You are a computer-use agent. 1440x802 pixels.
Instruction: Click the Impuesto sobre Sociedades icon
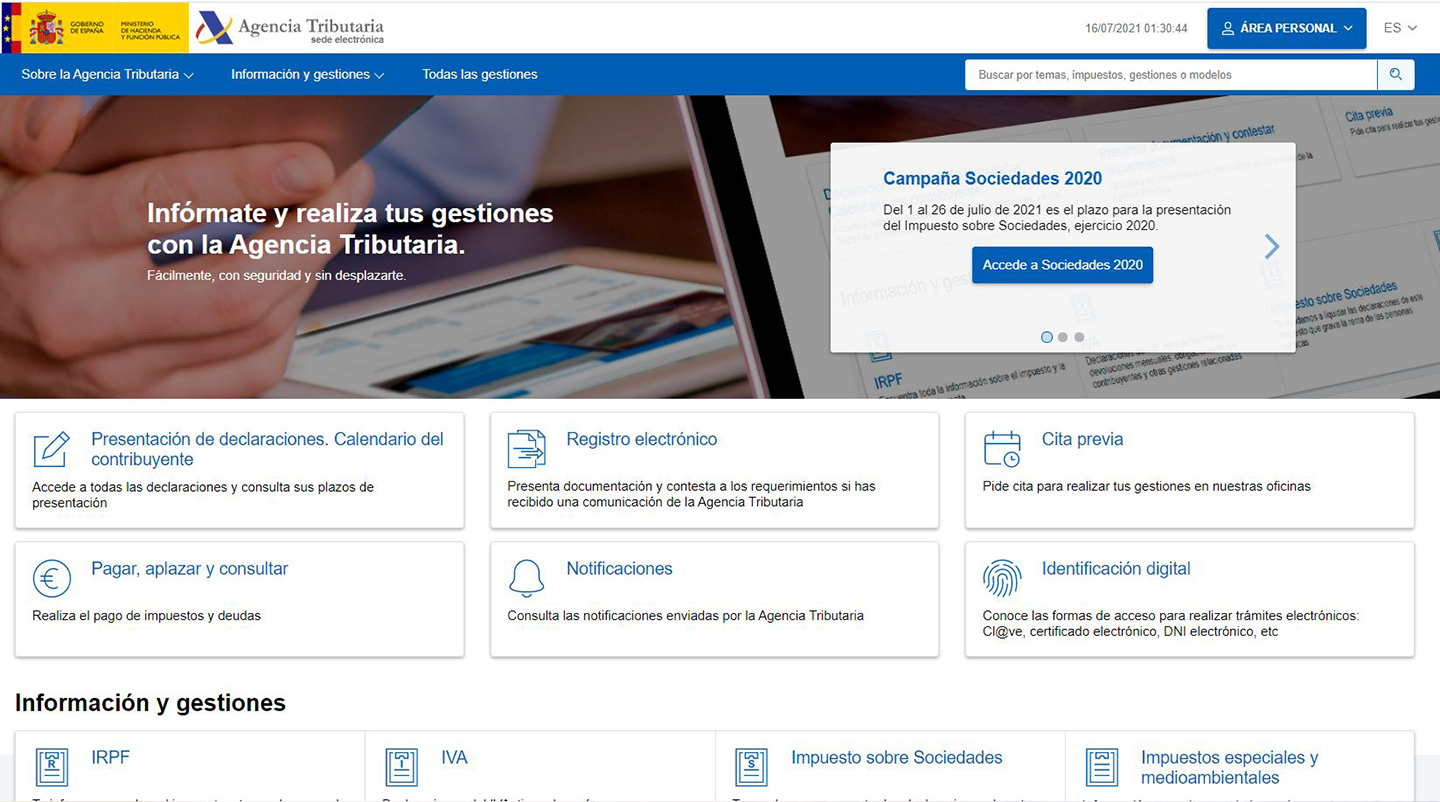[751, 767]
